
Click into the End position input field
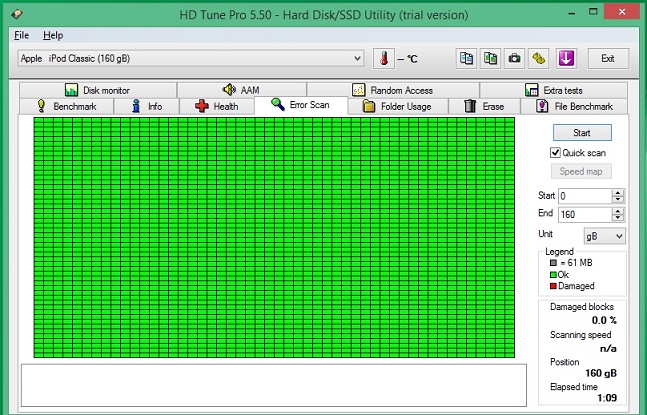tap(584, 214)
